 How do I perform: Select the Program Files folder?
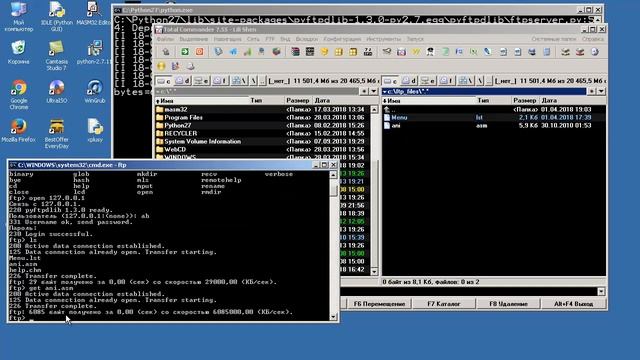pos(262,118)
